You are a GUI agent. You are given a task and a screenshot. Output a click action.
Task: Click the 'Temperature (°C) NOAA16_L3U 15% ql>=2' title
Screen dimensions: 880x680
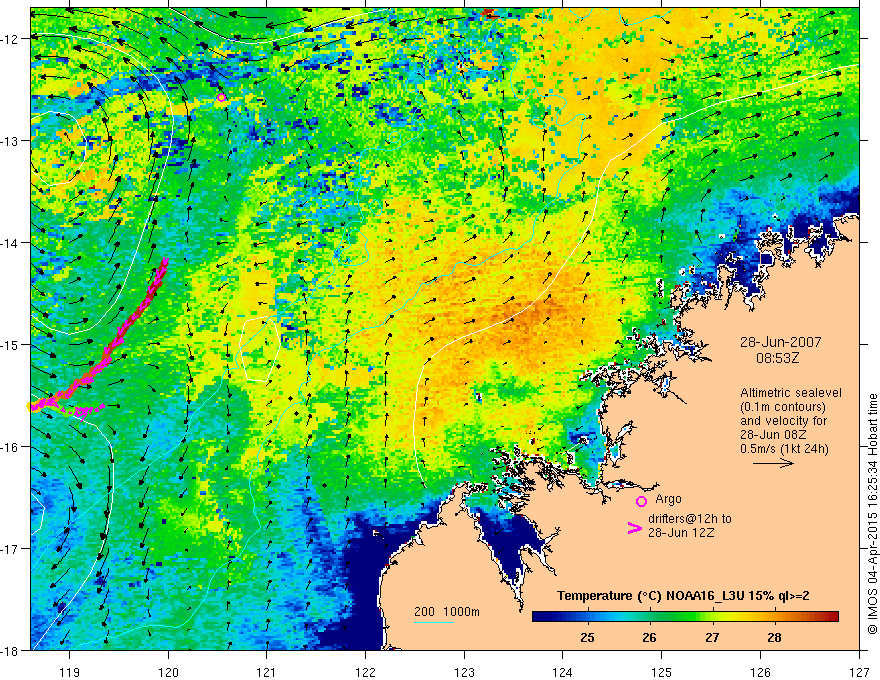coord(682,596)
